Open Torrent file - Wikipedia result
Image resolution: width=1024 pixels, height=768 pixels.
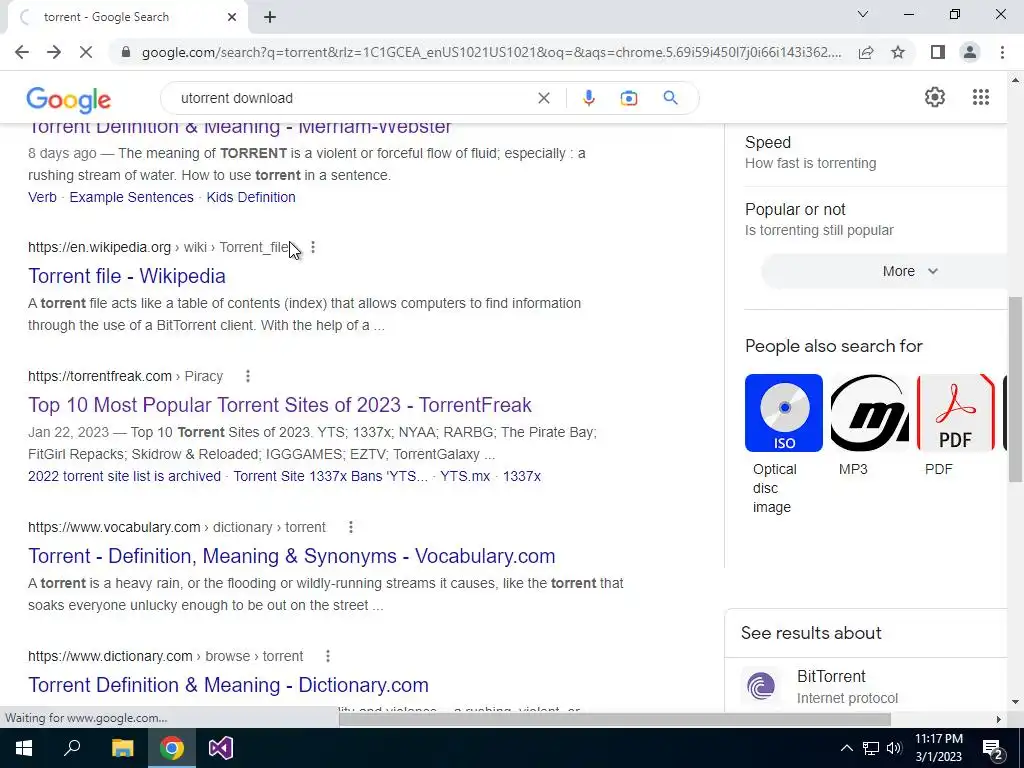[127, 276]
